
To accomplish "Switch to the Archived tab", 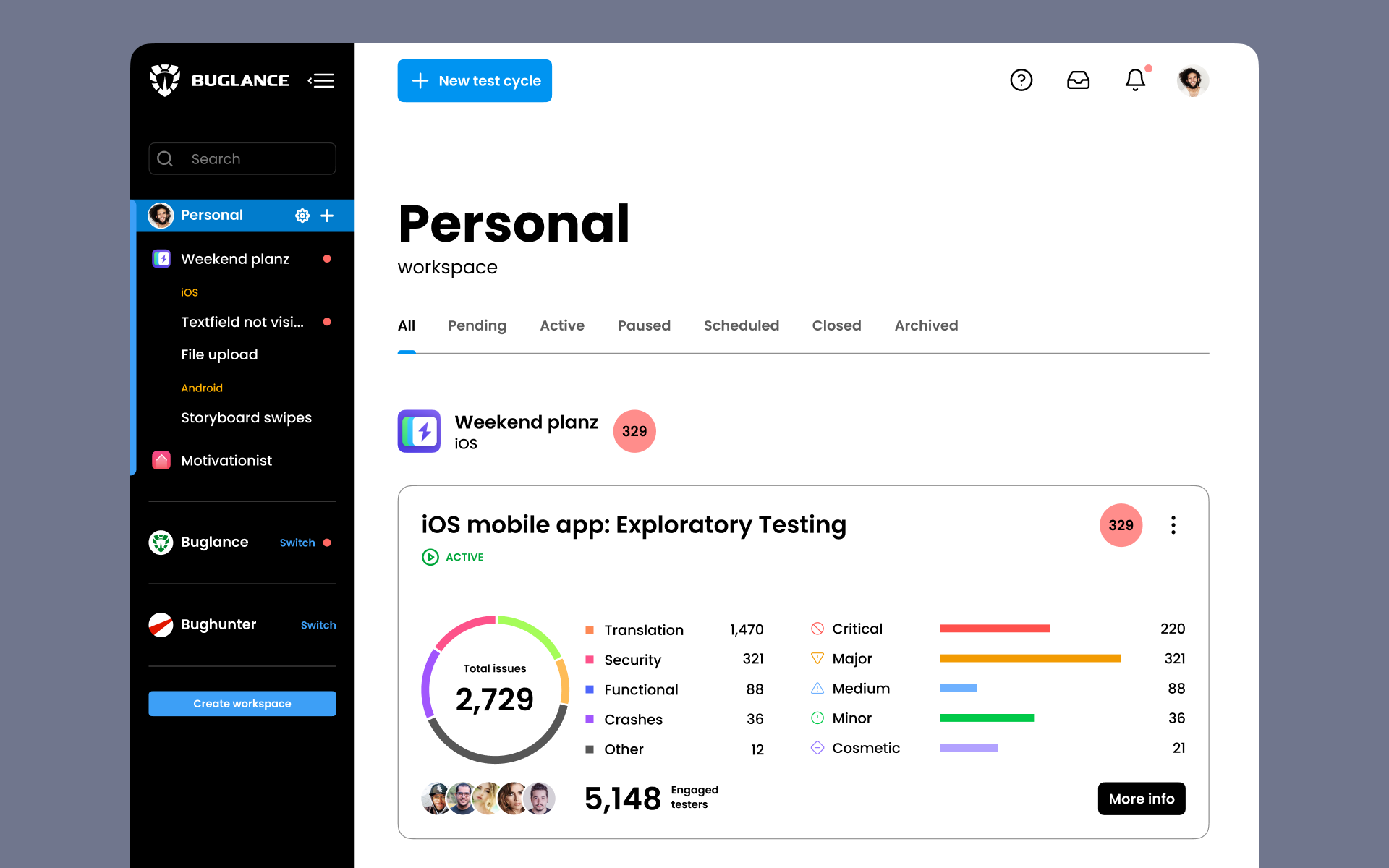I will pyautogui.click(x=926, y=325).
